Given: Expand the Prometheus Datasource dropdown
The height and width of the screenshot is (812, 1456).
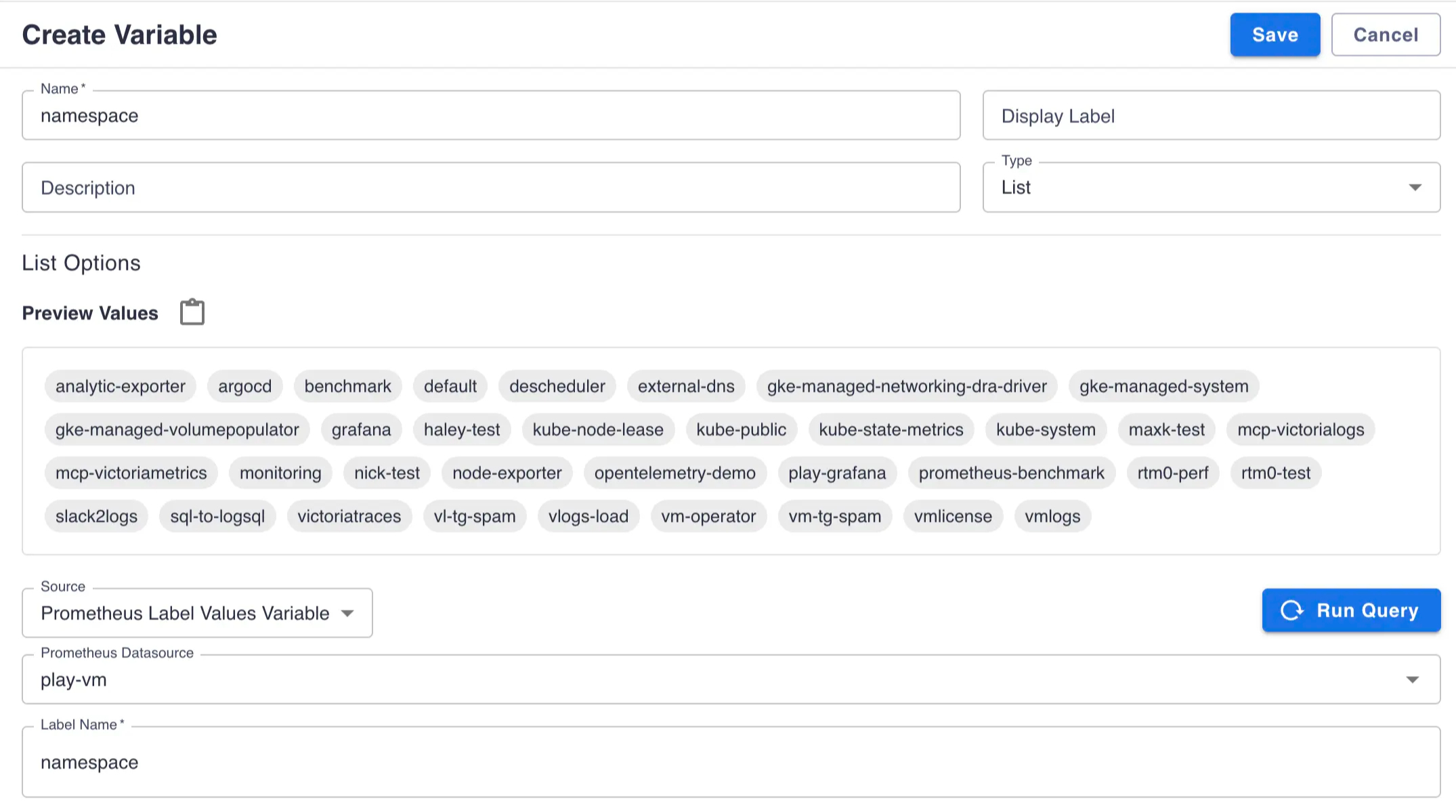Looking at the screenshot, I should 1412,679.
